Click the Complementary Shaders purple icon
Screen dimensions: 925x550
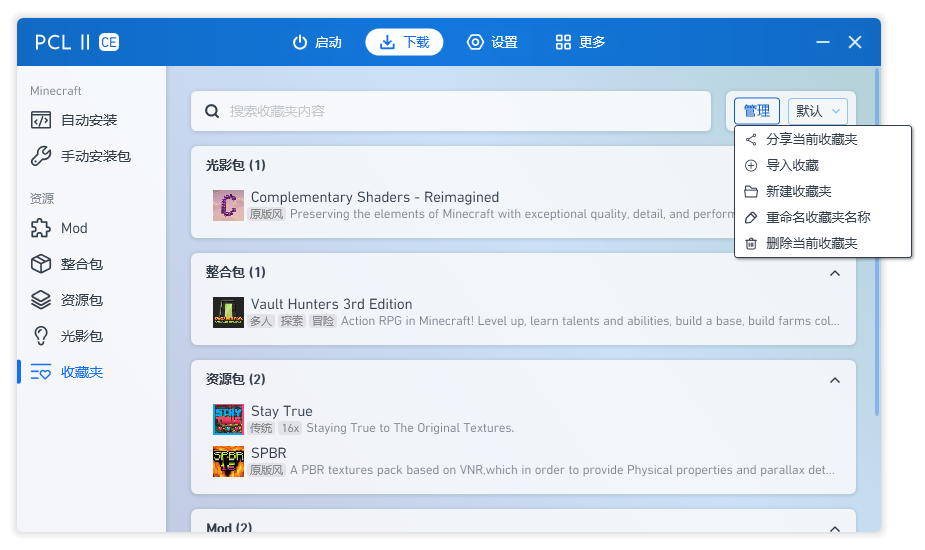tap(228, 205)
